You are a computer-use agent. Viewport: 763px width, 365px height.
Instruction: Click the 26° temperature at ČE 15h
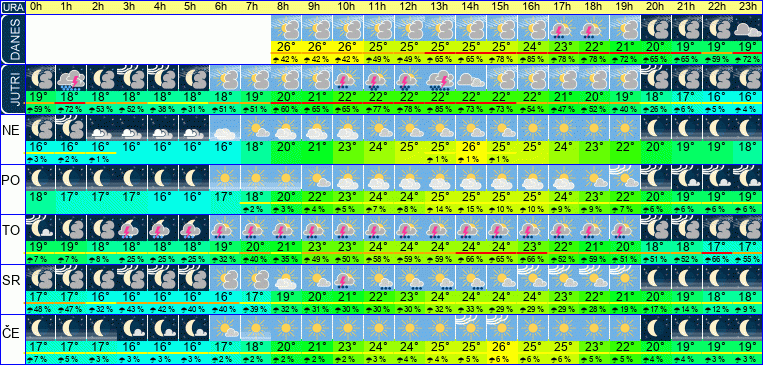click(x=502, y=346)
